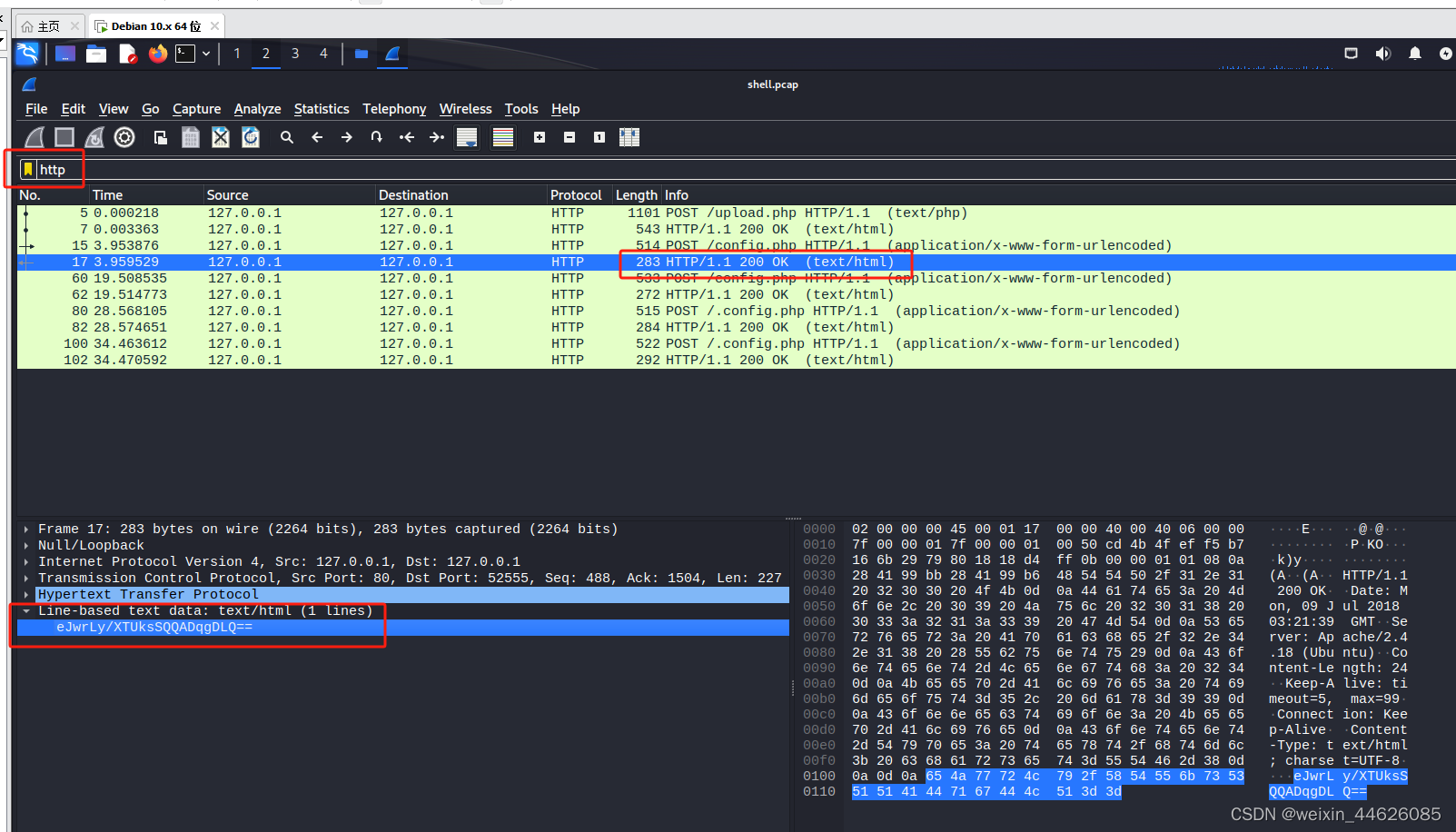Reload this capture file
This screenshot has height=832, width=1456.
click(251, 137)
